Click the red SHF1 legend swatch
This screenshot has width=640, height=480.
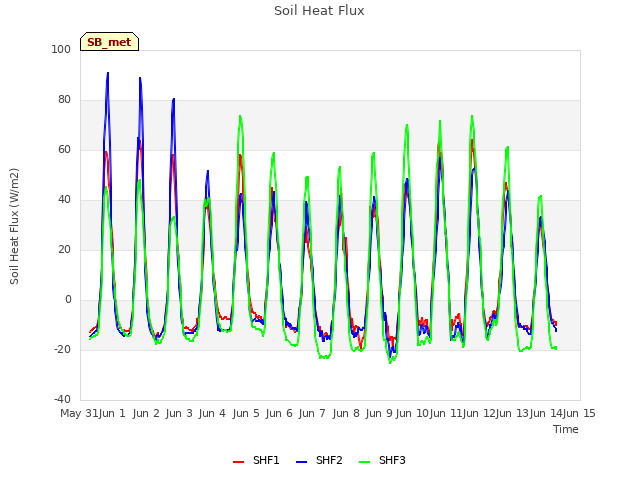click(238, 462)
